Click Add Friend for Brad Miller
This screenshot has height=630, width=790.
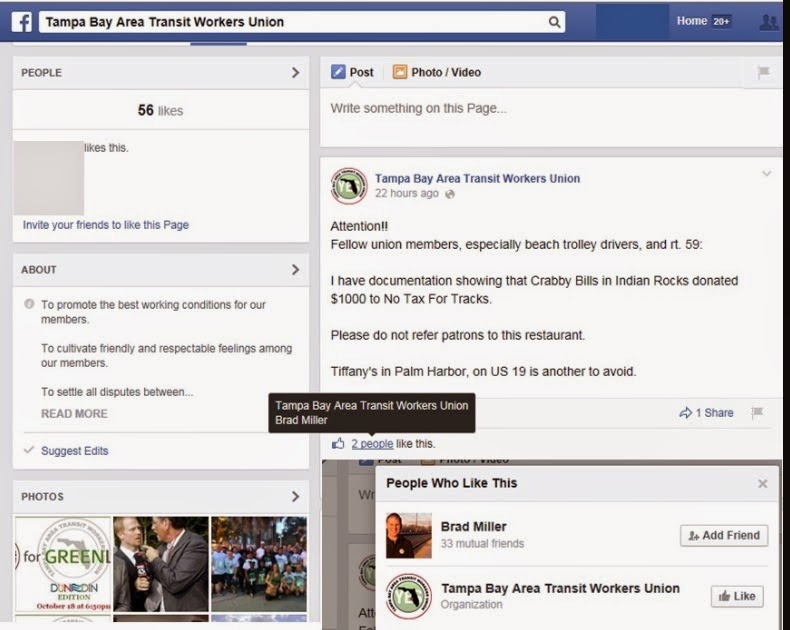[724, 535]
